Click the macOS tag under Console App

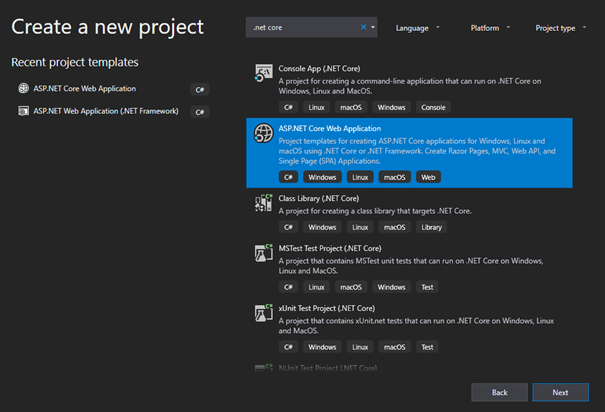[351, 107]
